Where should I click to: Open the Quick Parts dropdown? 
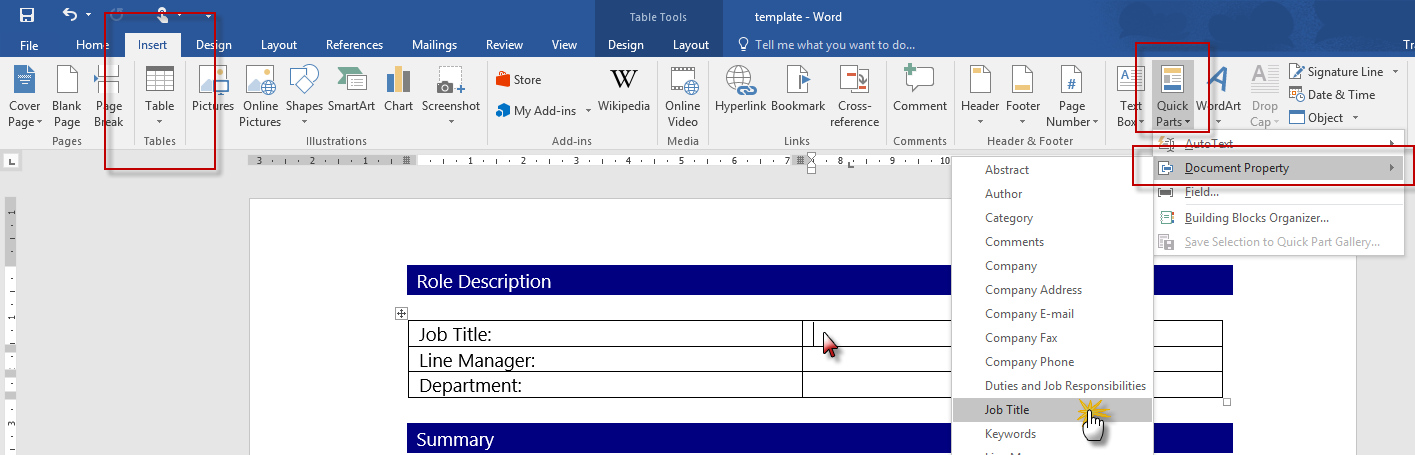1172,96
